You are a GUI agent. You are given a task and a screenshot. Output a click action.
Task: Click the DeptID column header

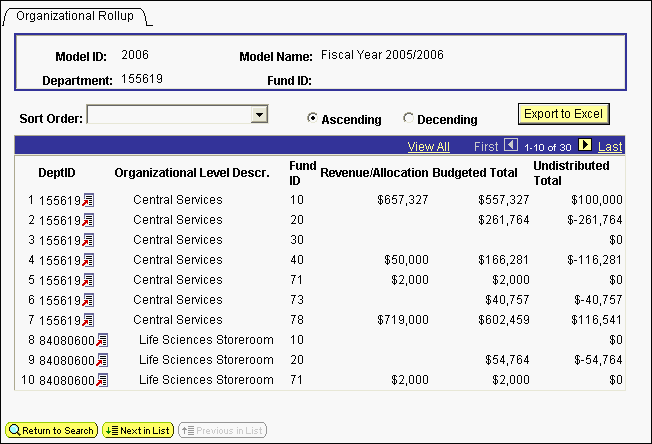pos(57,172)
